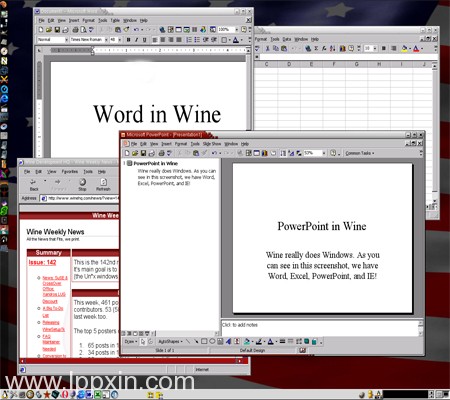Viewport: 450px width, 400px height.
Task: Click the Back button in Internet Explorer
Action: click(x=34, y=184)
